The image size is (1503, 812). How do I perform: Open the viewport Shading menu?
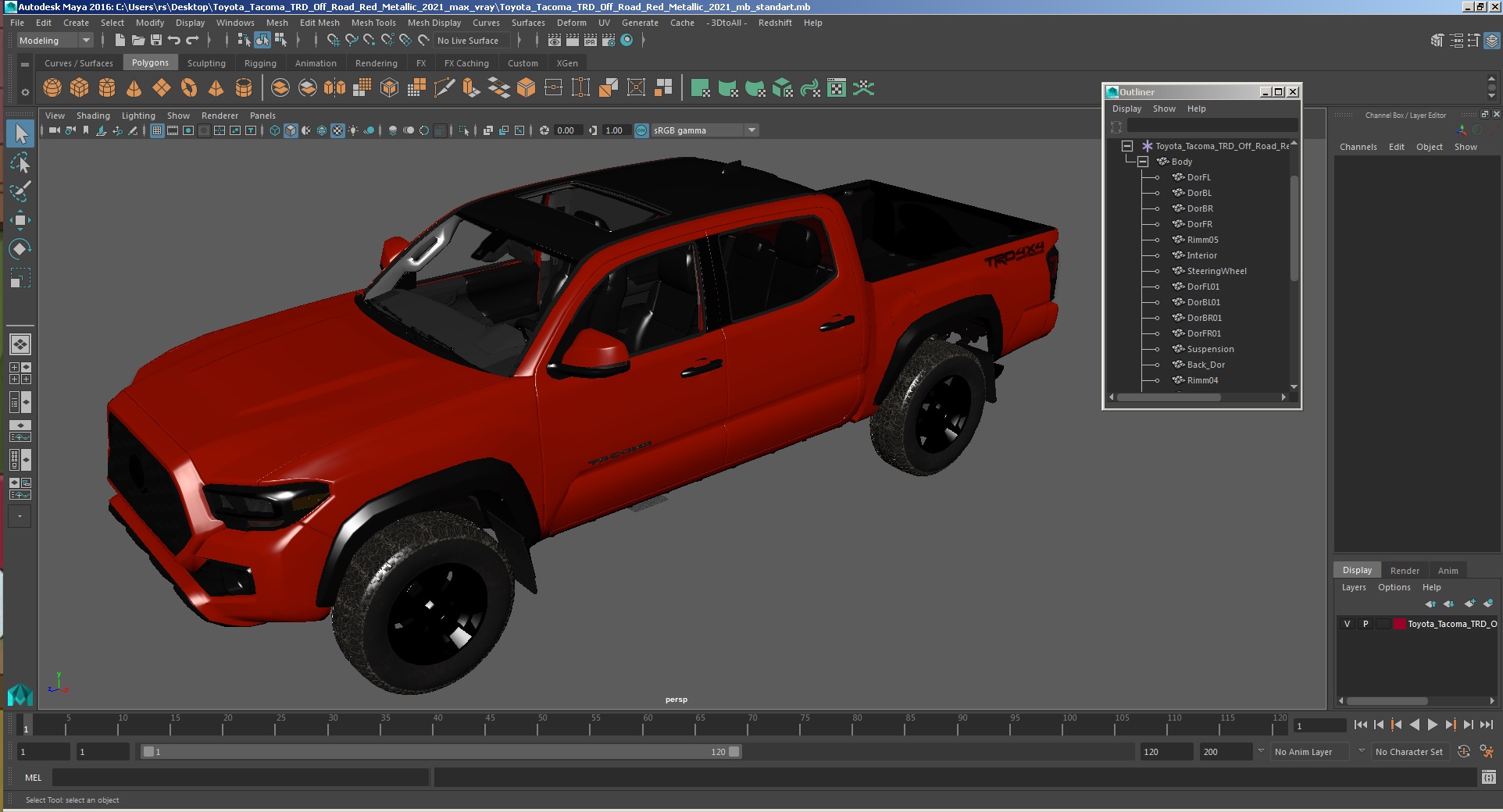[93, 116]
